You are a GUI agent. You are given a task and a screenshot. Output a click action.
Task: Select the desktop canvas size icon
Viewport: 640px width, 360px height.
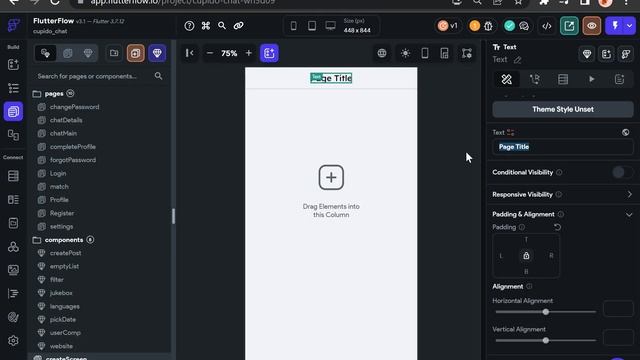tap(330, 26)
